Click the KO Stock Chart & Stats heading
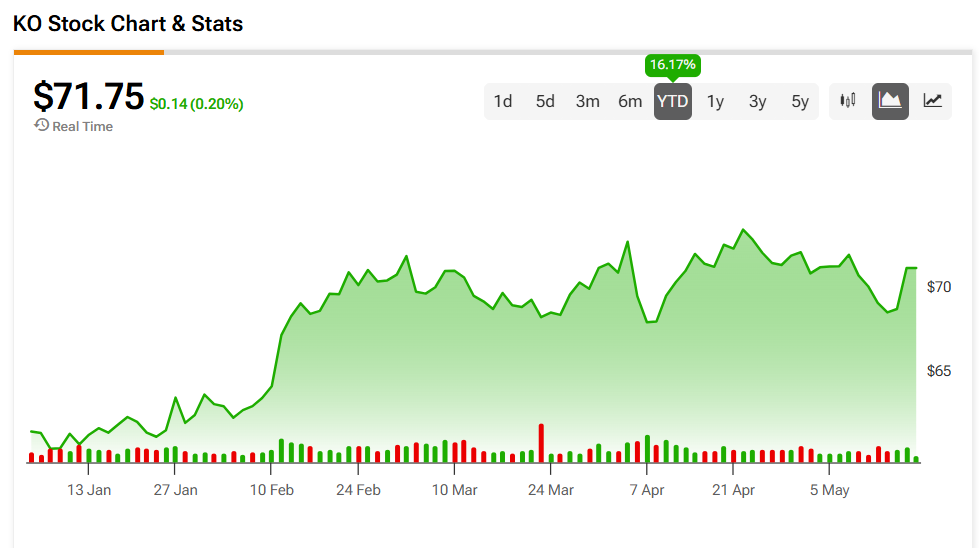Image resolution: width=979 pixels, height=548 pixels. click(128, 24)
